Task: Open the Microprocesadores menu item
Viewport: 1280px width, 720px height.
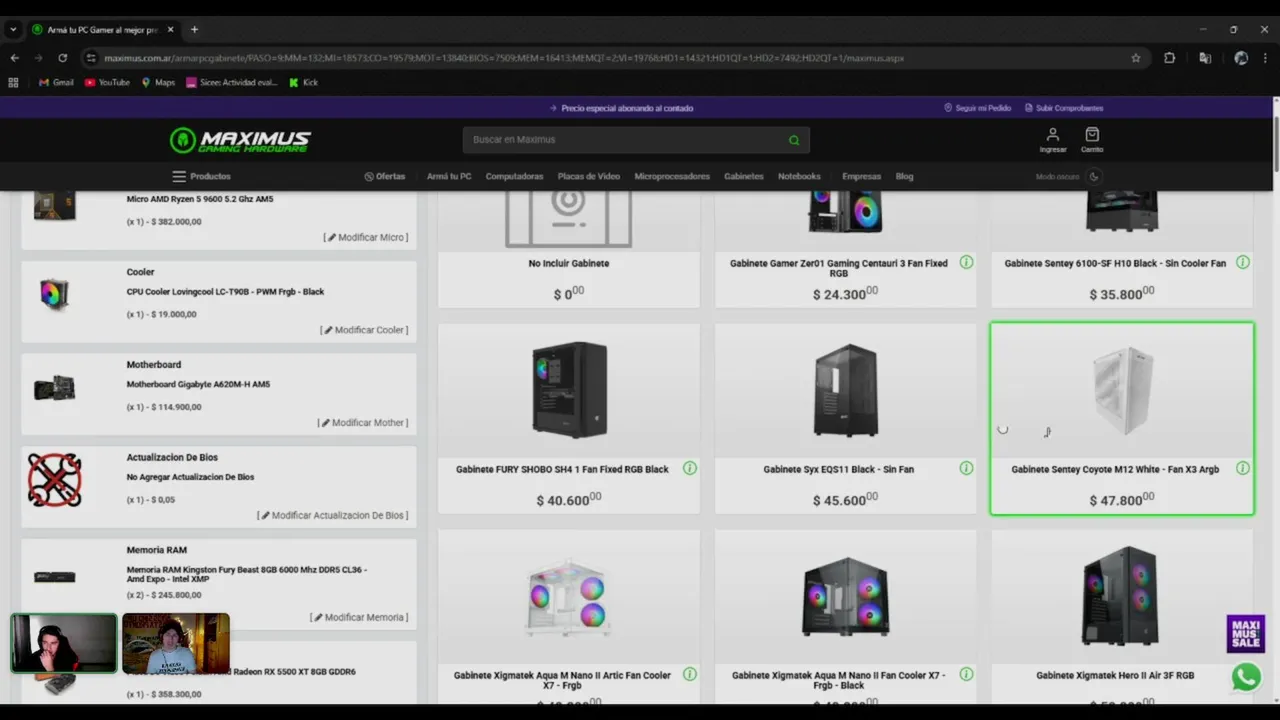Action: [672, 177]
